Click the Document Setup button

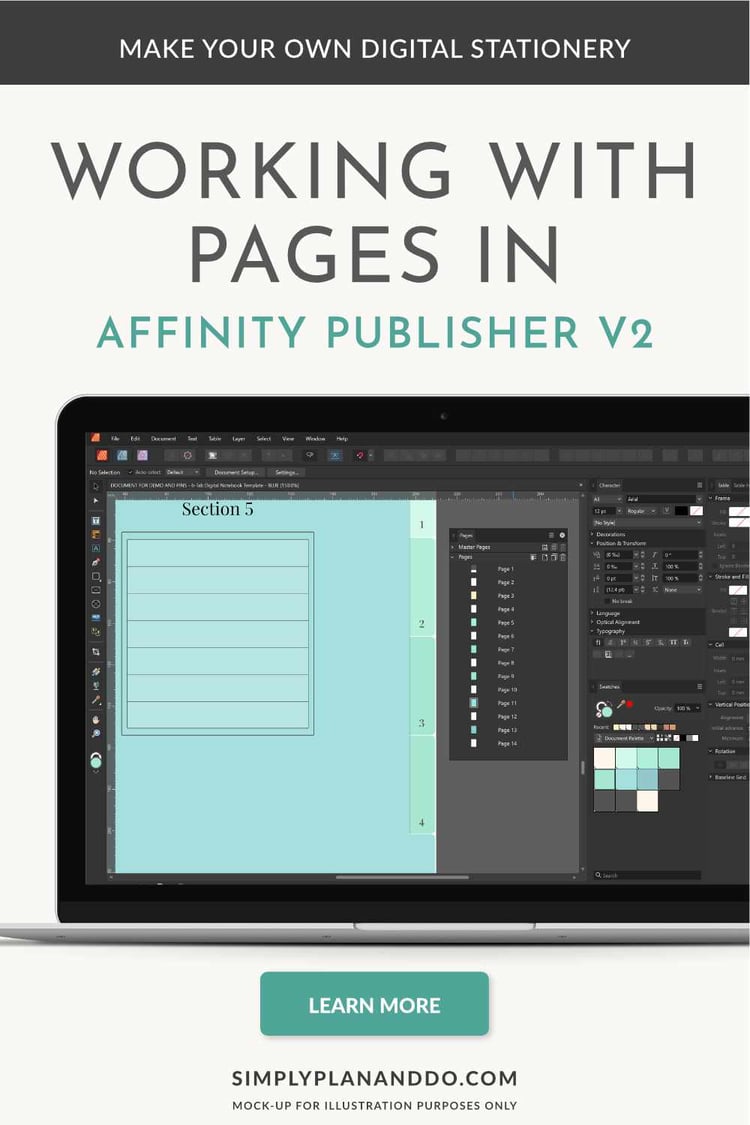(235, 472)
